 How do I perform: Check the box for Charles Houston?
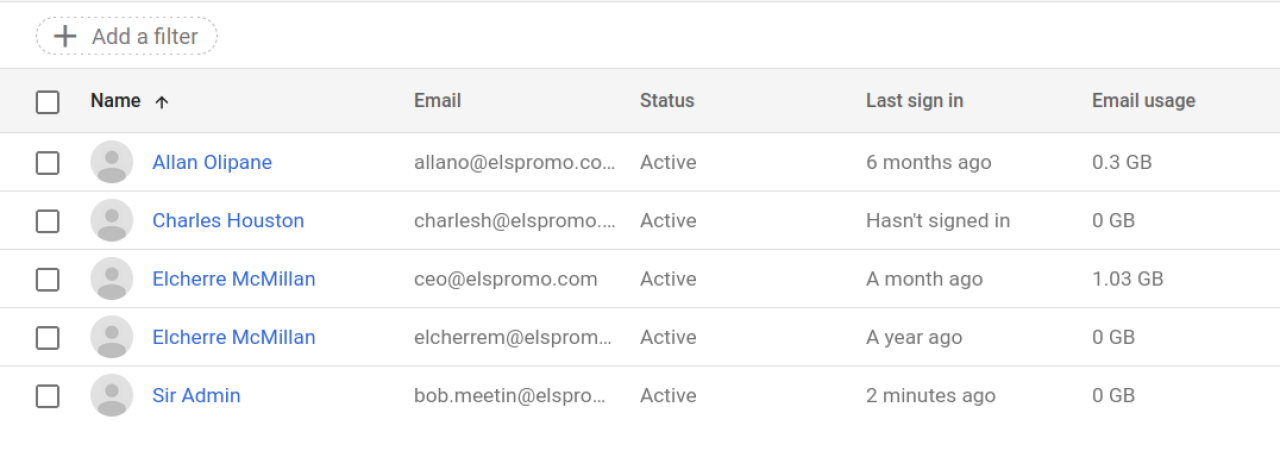(x=48, y=221)
